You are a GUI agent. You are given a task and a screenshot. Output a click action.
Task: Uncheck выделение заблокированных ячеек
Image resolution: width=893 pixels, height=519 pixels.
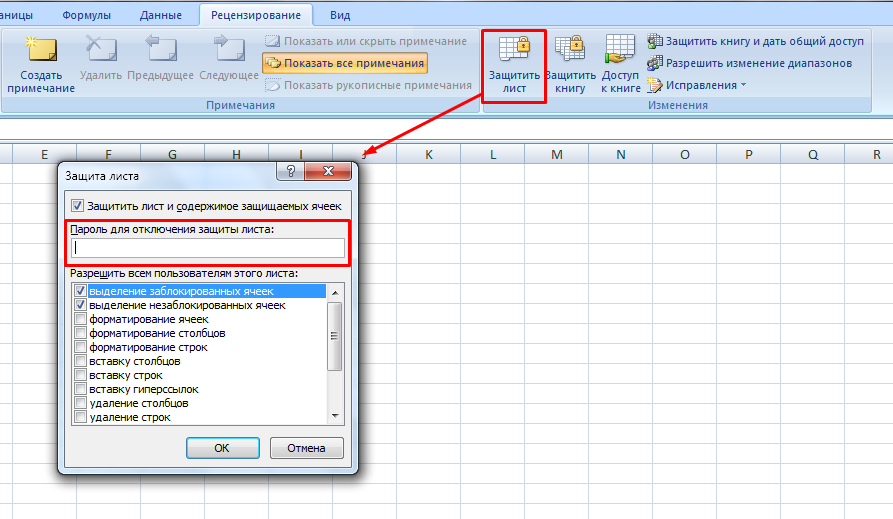point(80,291)
